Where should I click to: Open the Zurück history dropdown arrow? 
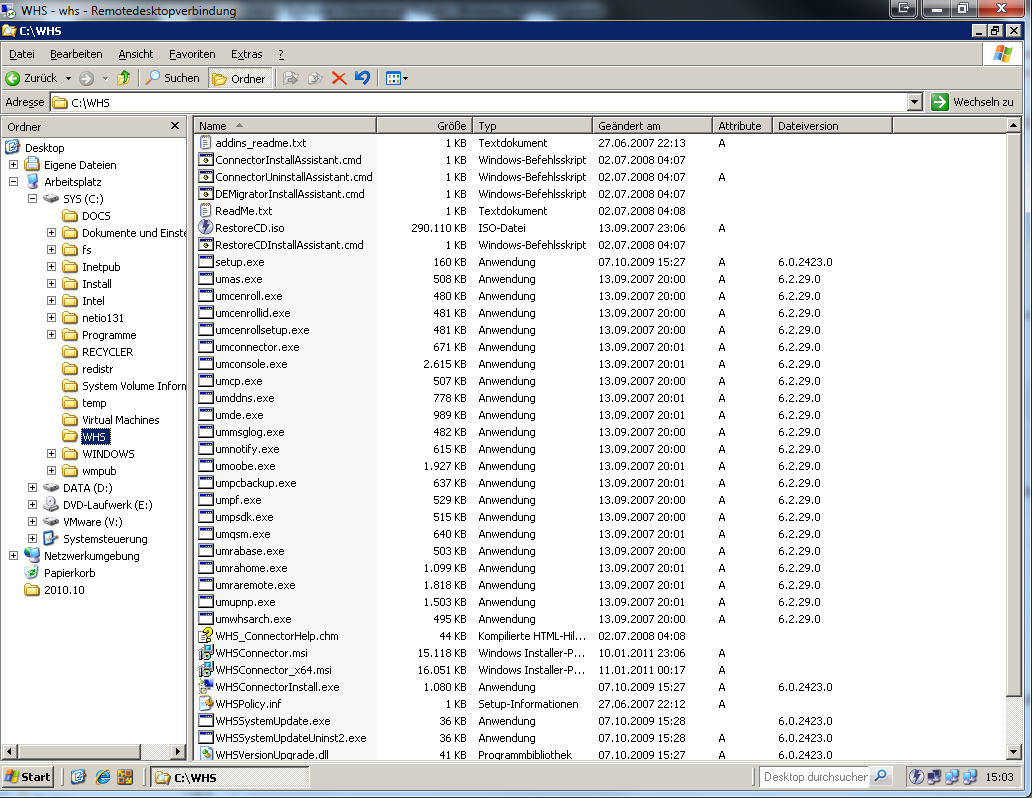point(68,78)
